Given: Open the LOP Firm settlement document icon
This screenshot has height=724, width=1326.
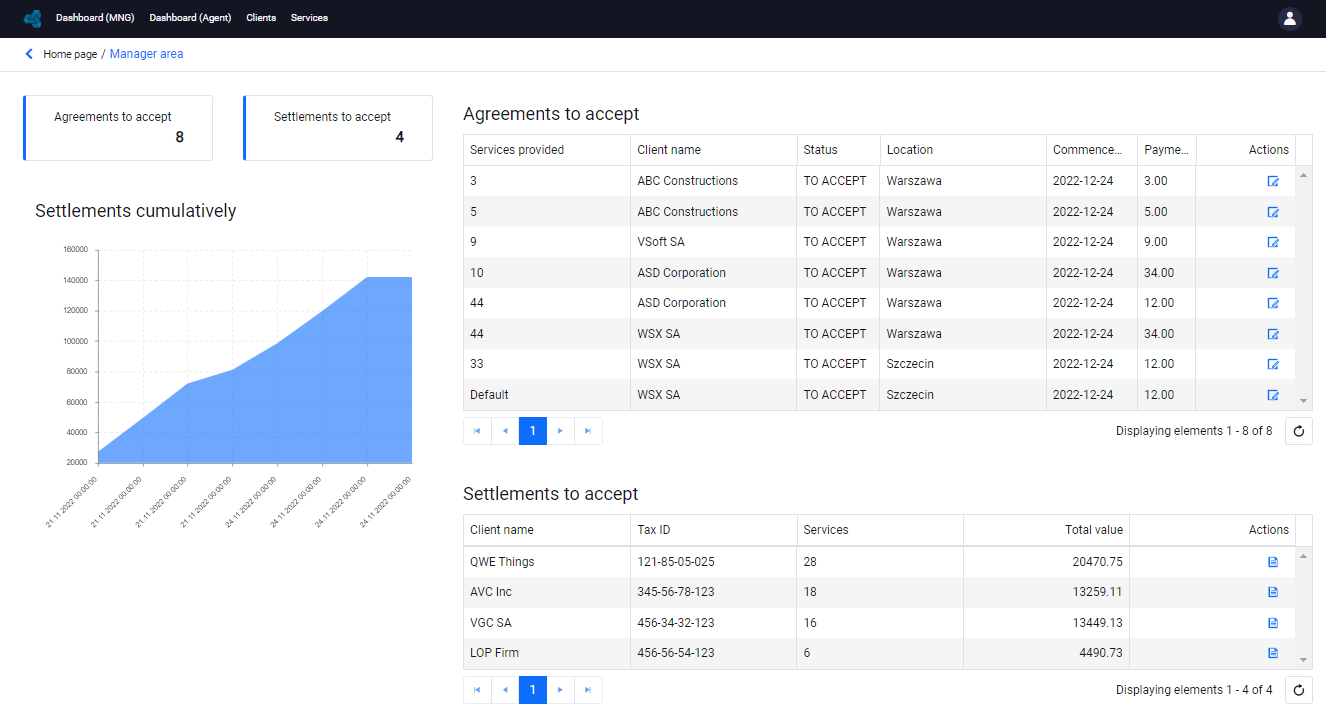Looking at the screenshot, I should pyautogui.click(x=1273, y=653).
